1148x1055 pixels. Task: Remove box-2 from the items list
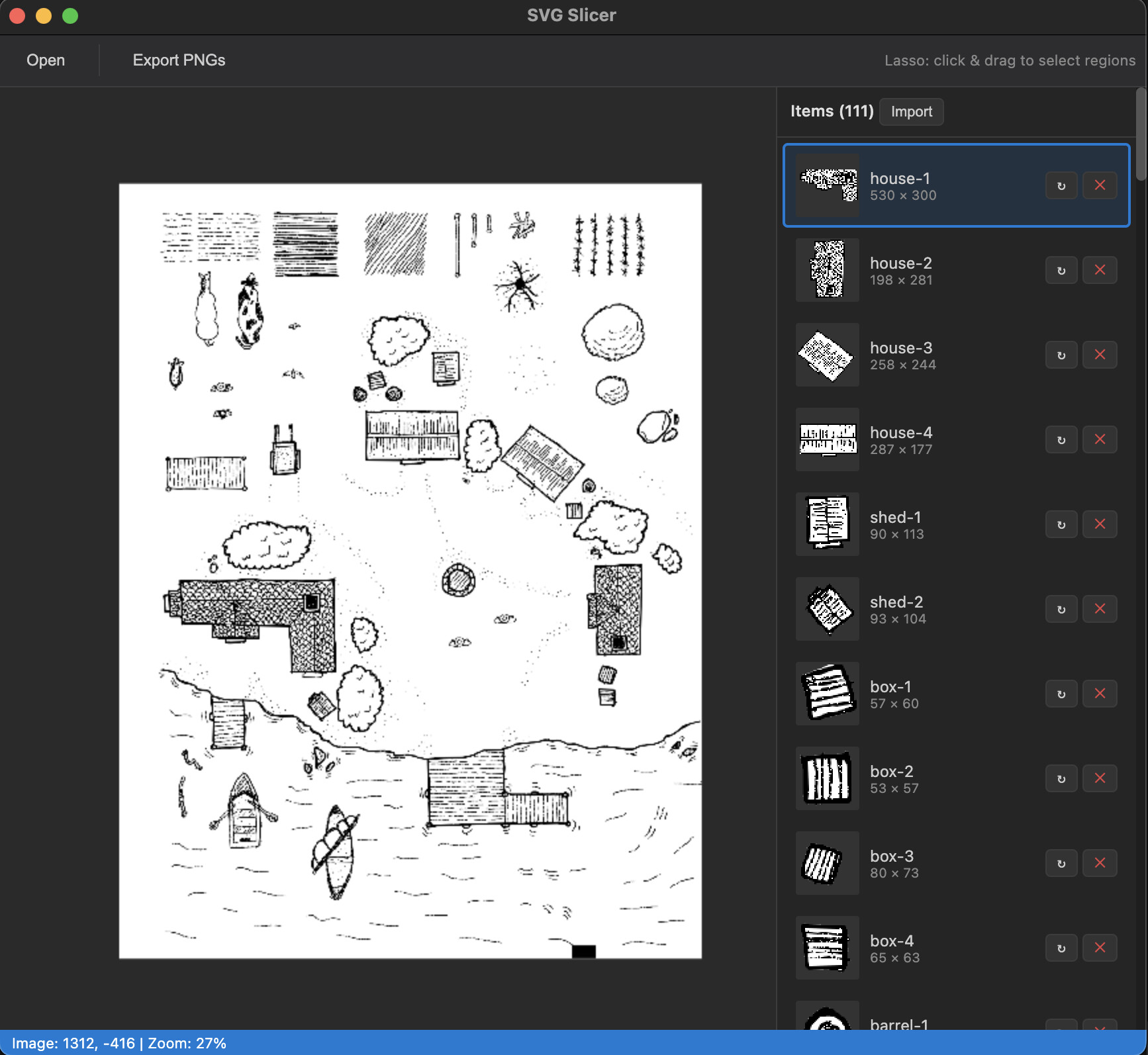1100,778
